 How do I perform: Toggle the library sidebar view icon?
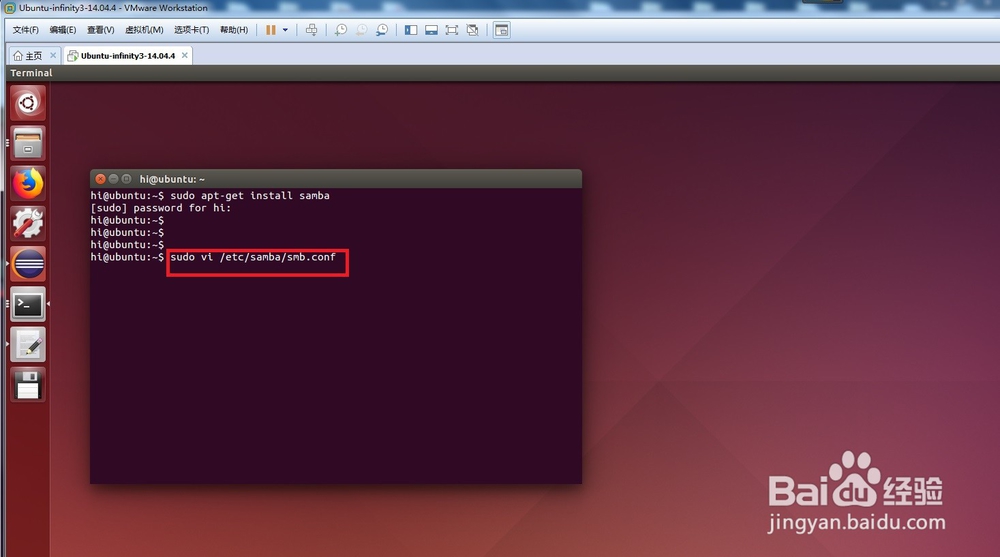[411, 30]
